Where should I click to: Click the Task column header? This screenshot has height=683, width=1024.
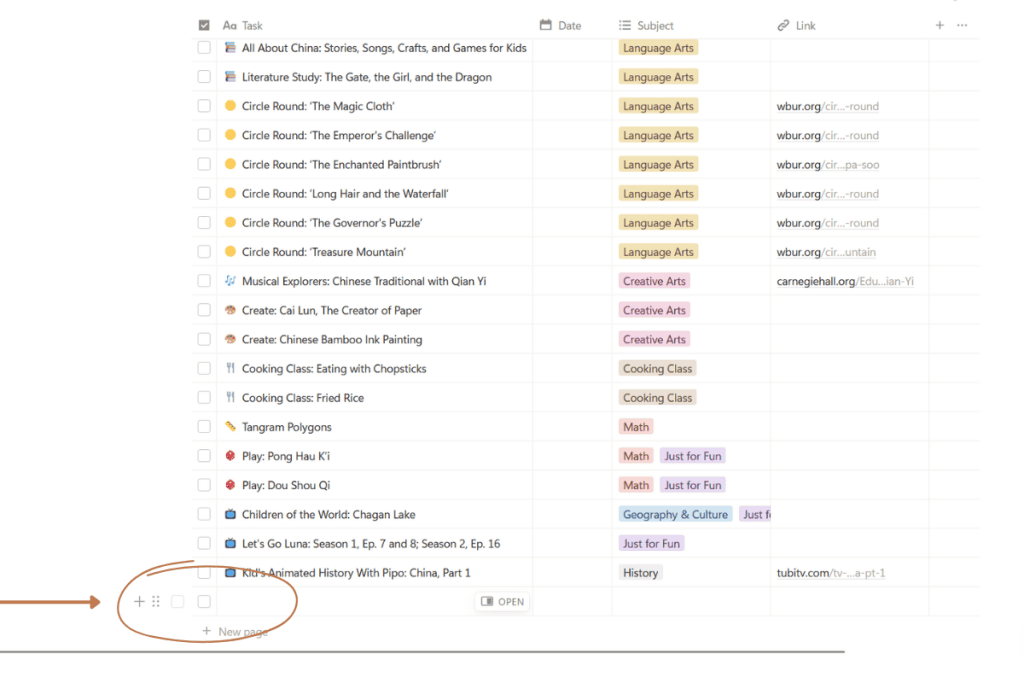(252, 26)
